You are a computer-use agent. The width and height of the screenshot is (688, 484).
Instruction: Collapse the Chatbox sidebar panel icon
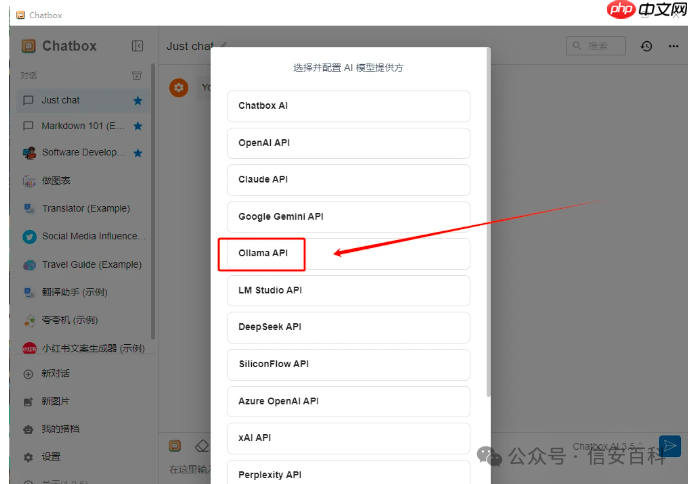[137, 46]
